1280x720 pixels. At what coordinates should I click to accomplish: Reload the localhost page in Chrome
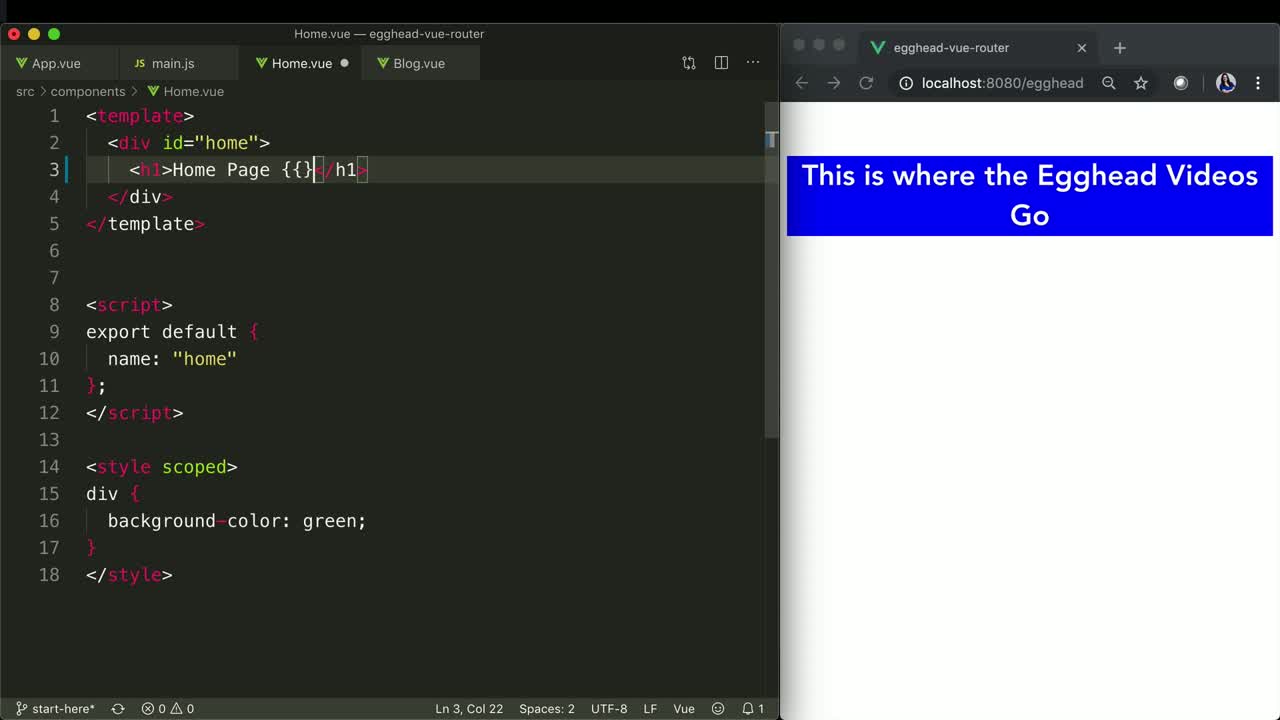point(866,83)
